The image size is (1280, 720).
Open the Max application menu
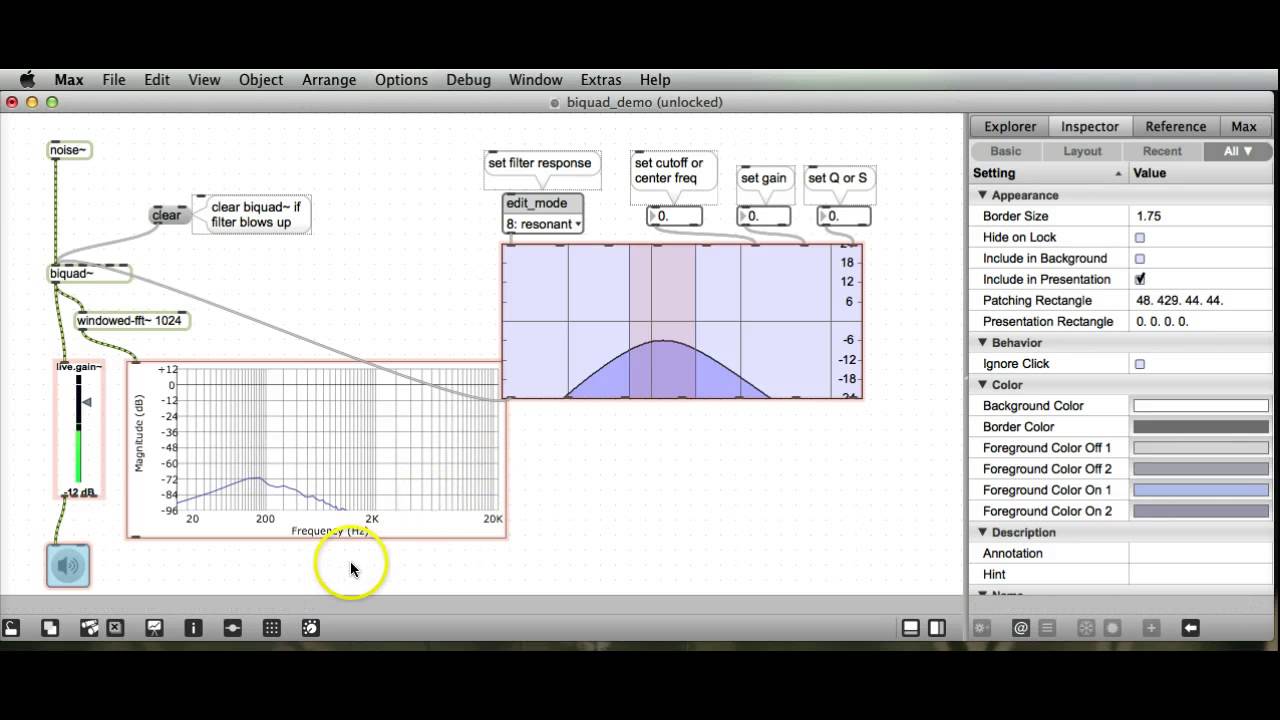(x=69, y=80)
